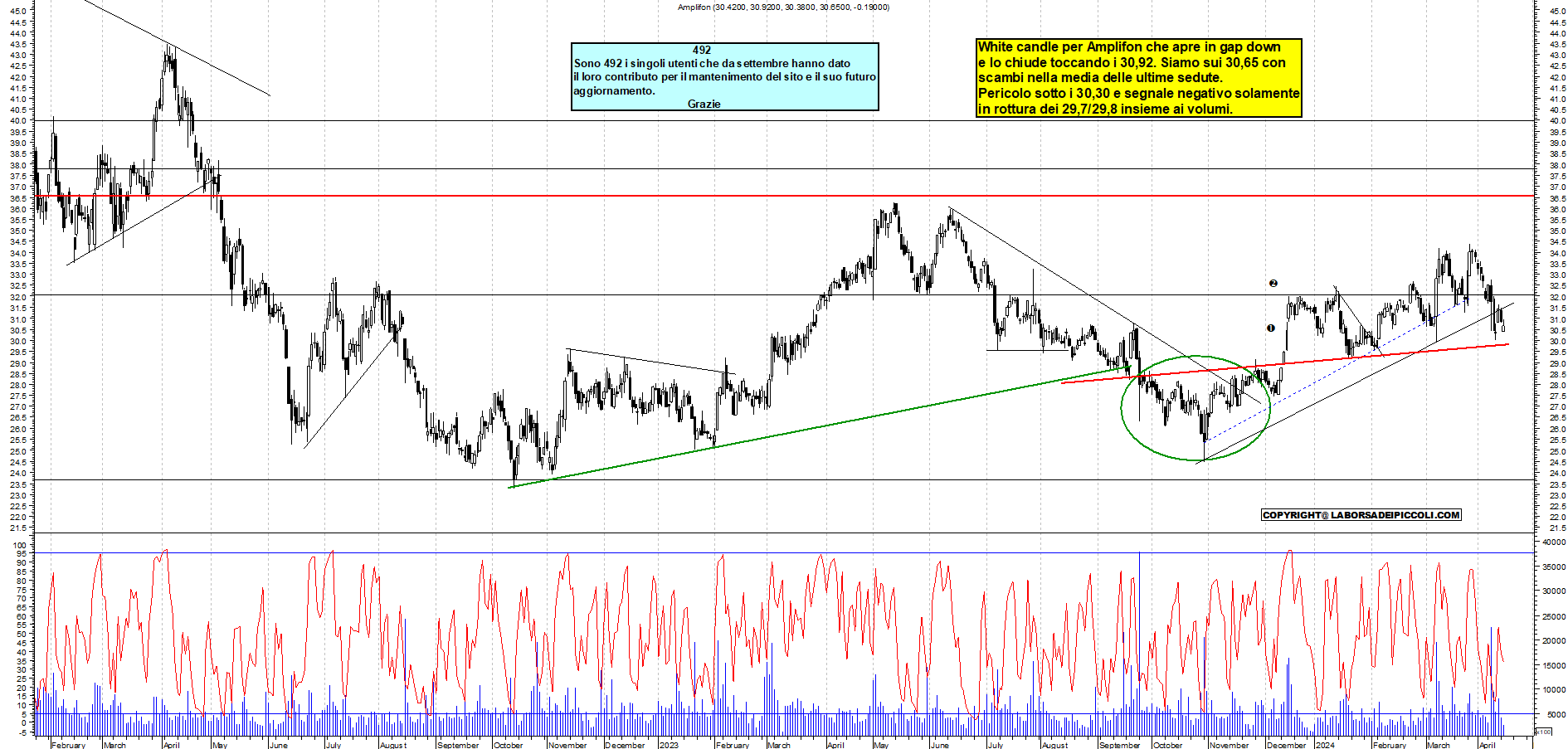Click 'in rottura dei 29,7/29,8 insieme ai volumi.'
The width and height of the screenshot is (1568, 749).
tap(1105, 109)
